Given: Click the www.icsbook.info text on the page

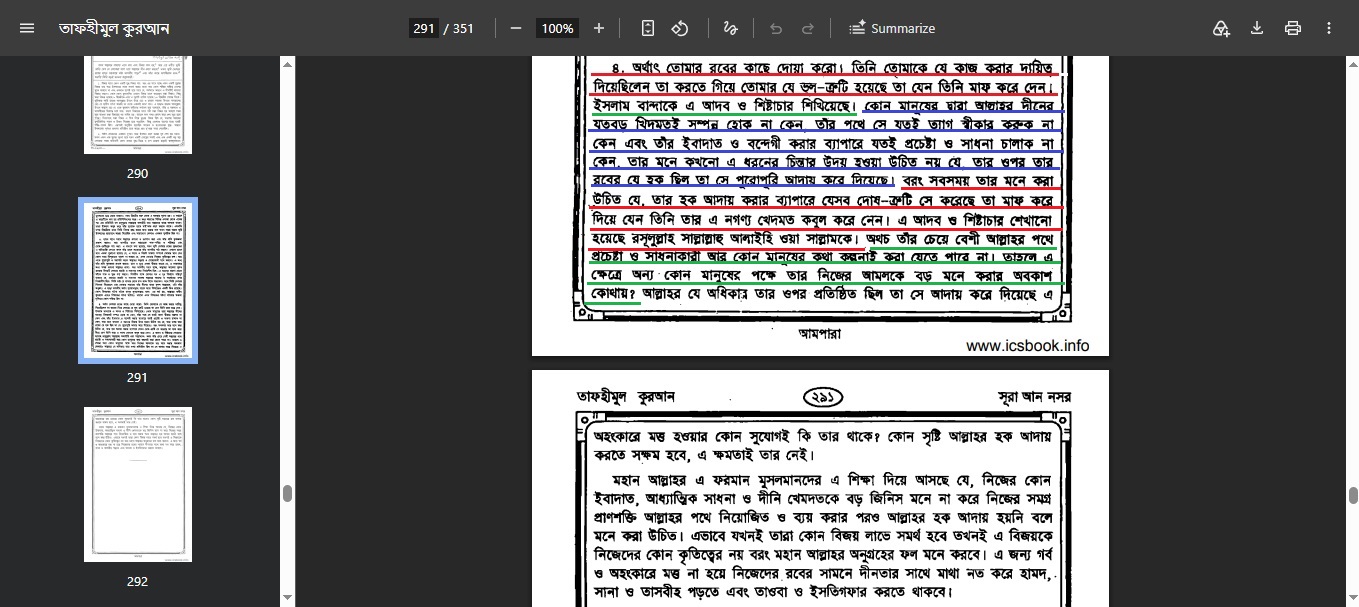Looking at the screenshot, I should [x=1027, y=346].
